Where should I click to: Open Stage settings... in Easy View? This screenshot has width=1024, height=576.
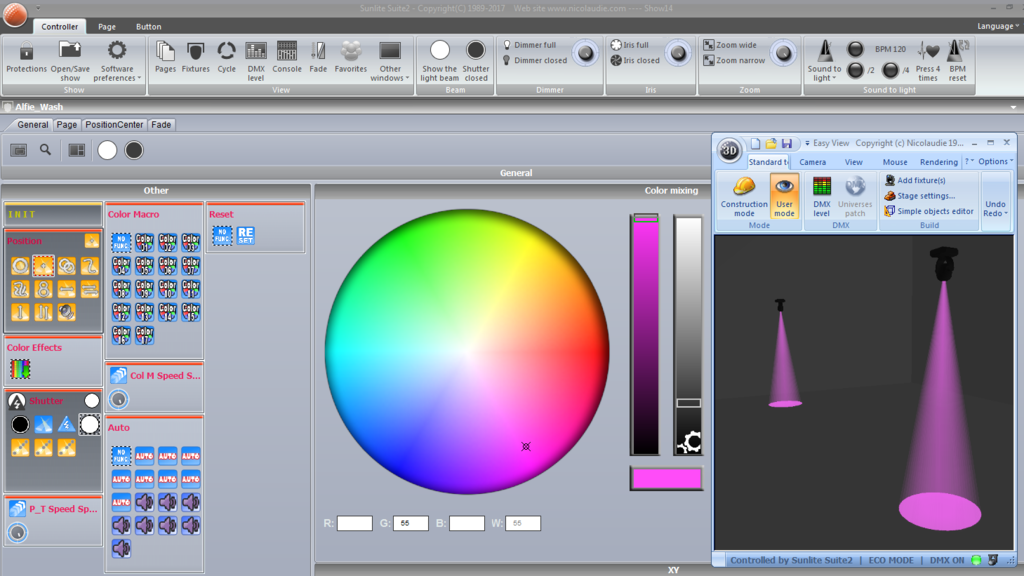point(919,195)
